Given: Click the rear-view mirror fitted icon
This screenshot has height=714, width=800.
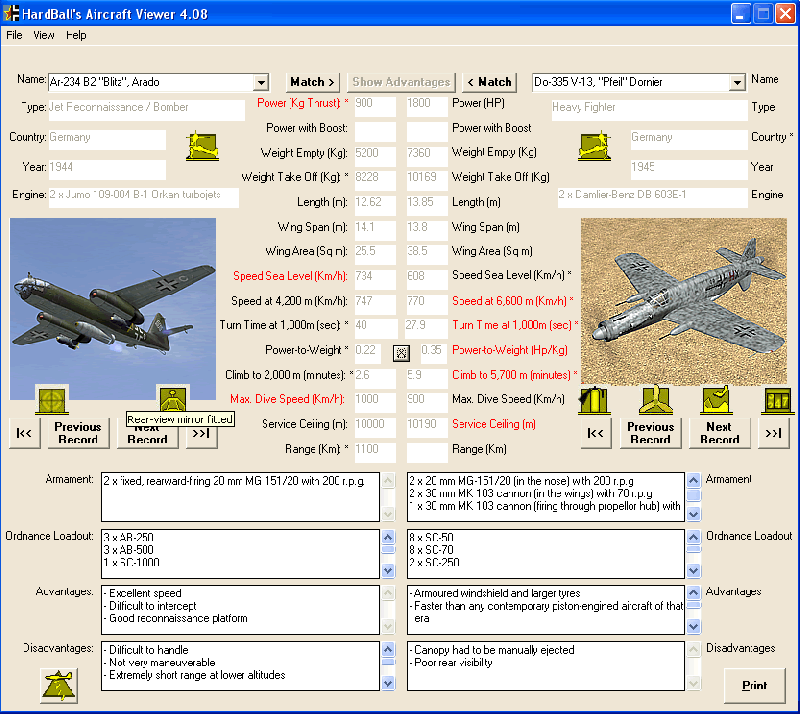Looking at the screenshot, I should point(173,399).
